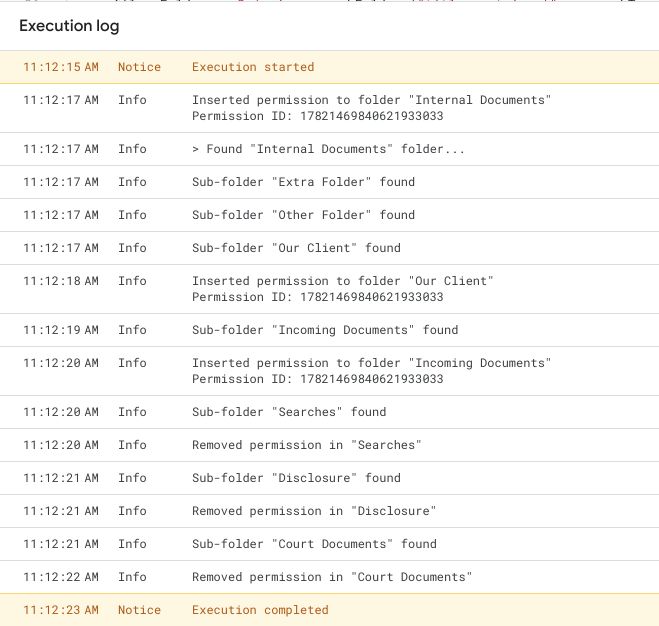Select '> Found "Internal Documents" folder...' entry
Screen dimensions: 659x626
pos(328,149)
